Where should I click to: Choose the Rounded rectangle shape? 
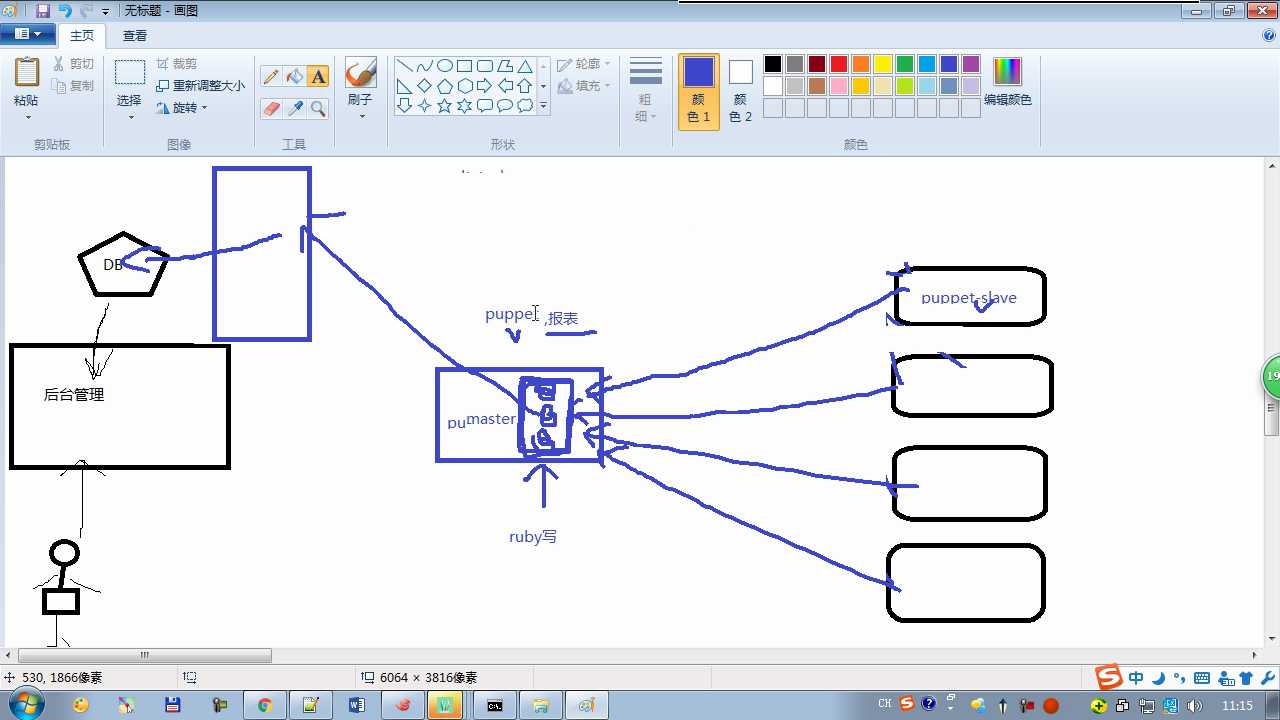484,66
